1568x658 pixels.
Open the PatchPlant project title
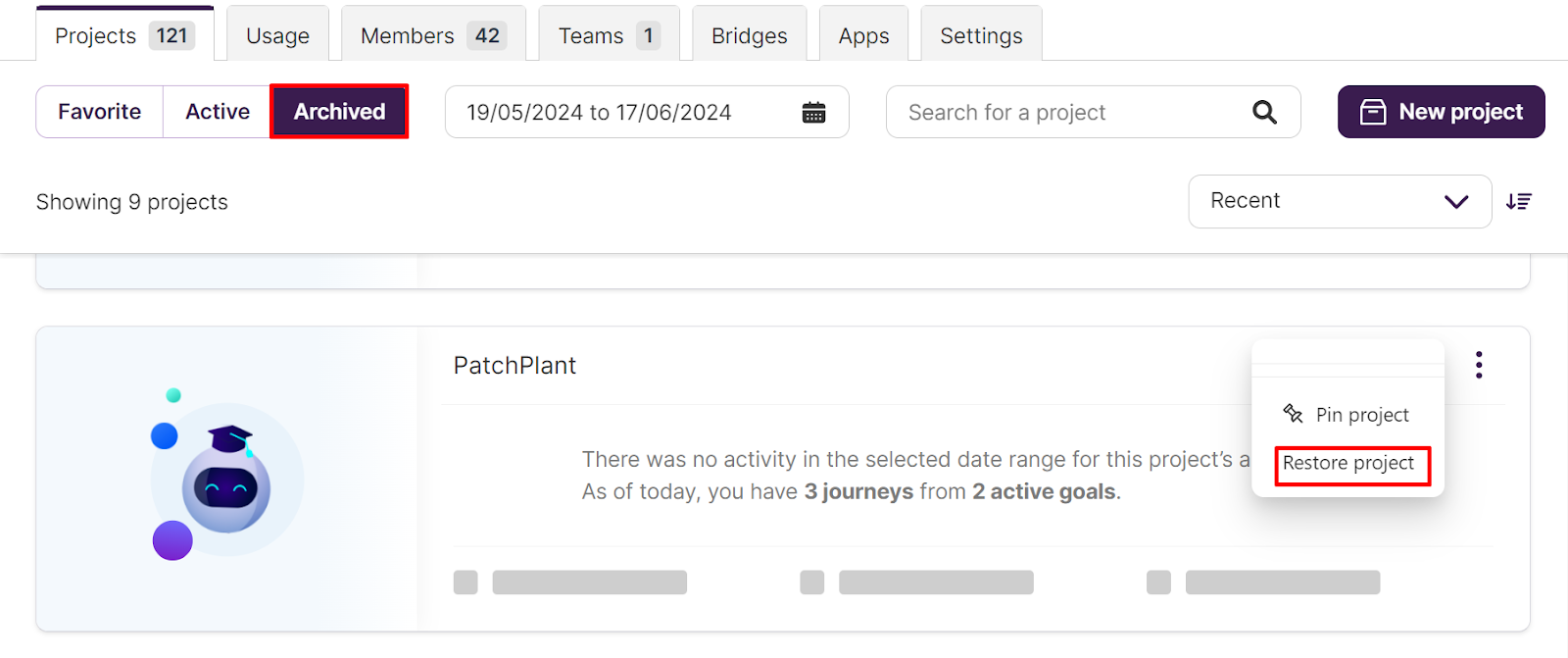point(514,366)
